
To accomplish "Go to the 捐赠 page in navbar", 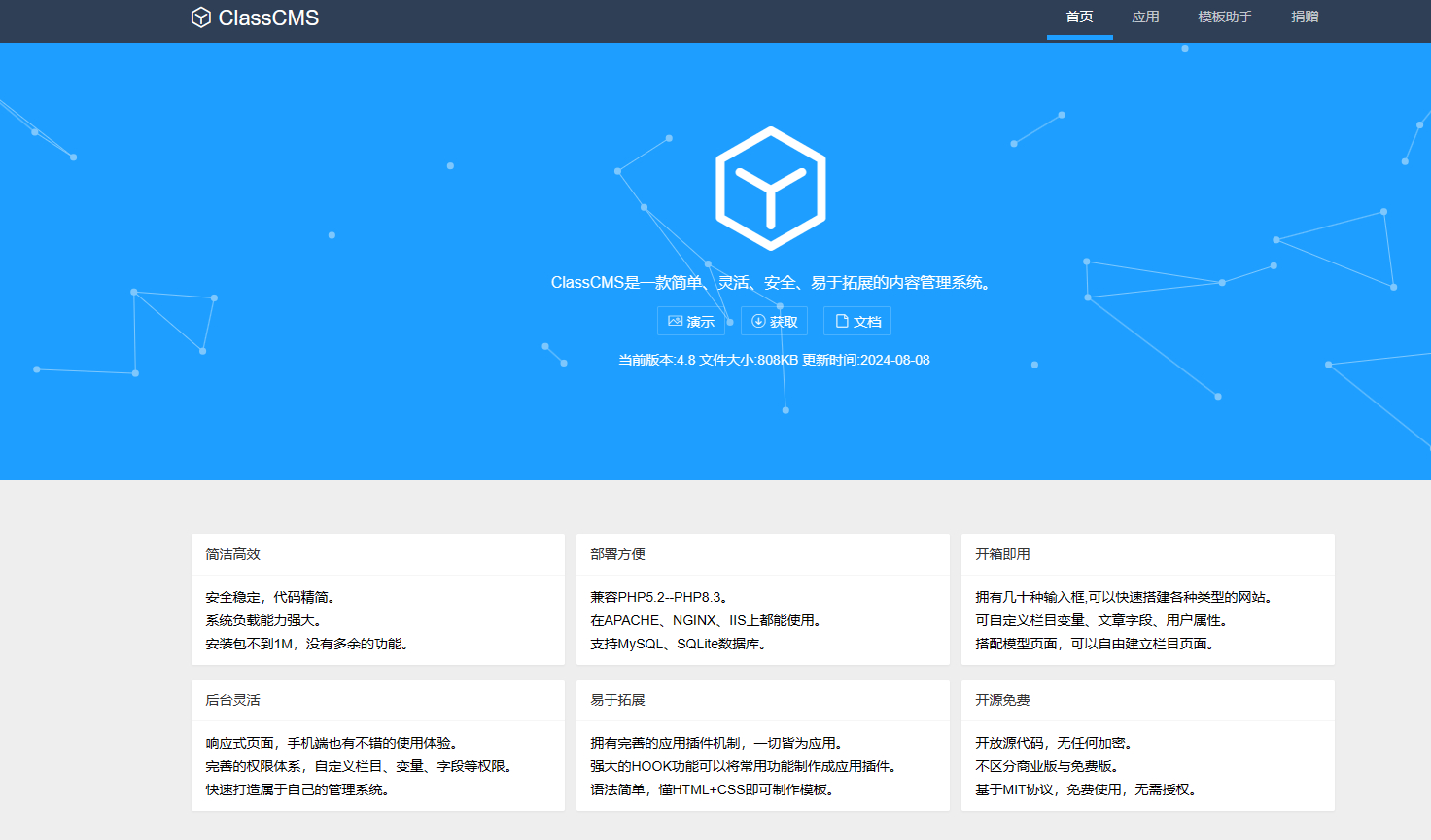I will pyautogui.click(x=1305, y=17).
